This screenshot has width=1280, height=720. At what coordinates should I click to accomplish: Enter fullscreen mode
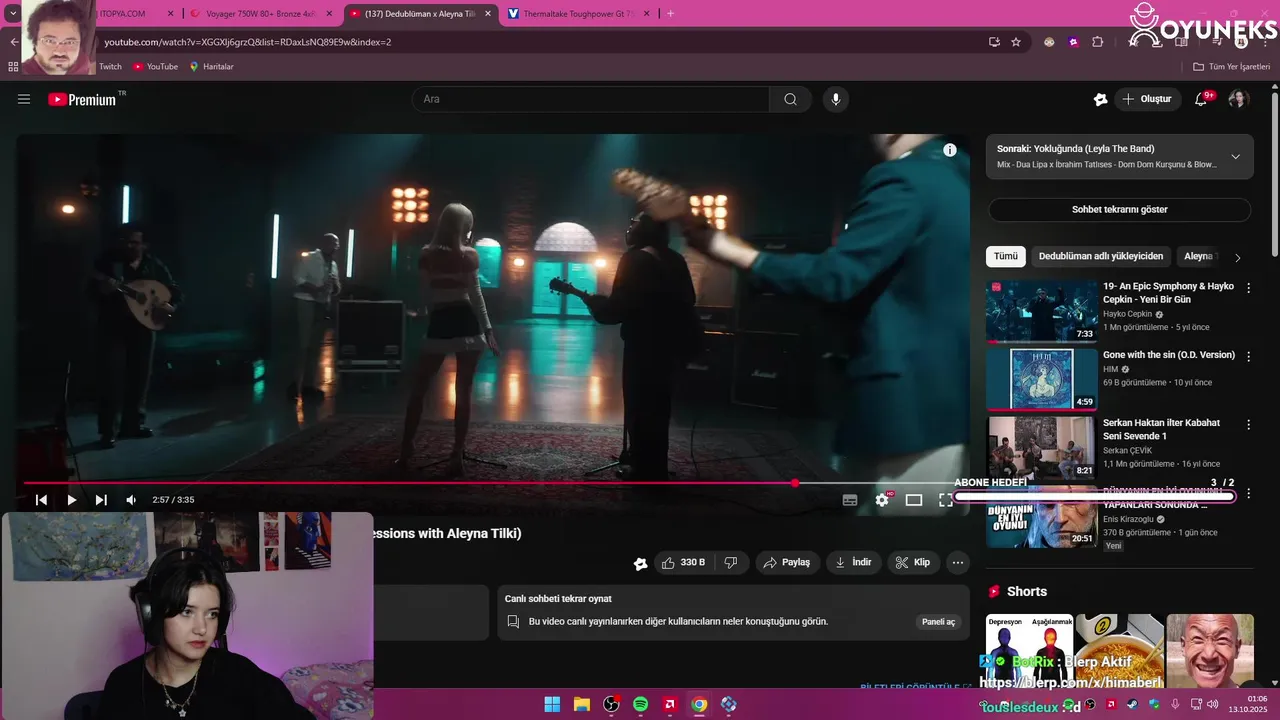(x=945, y=500)
